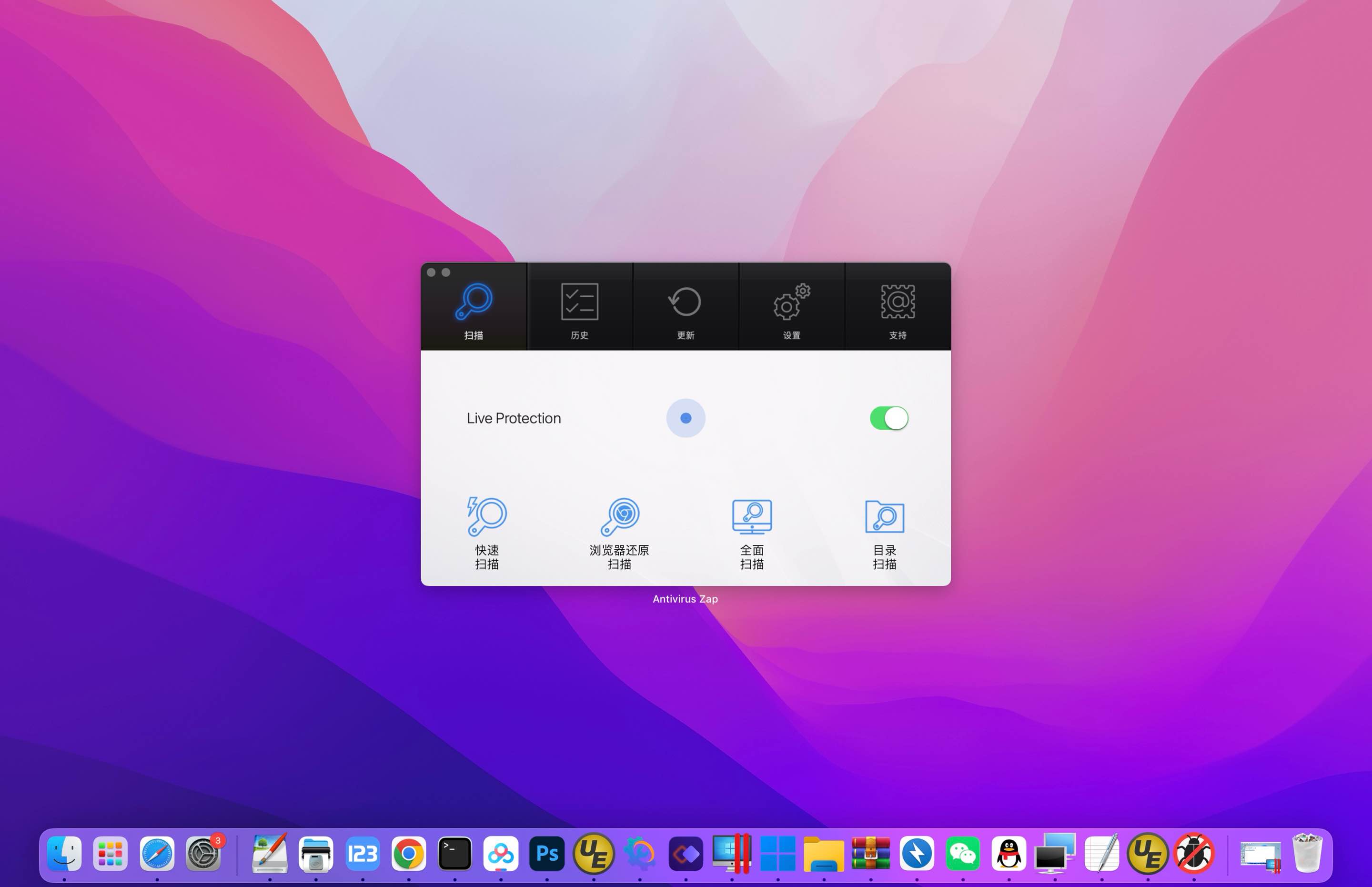This screenshot has height=887, width=1372.
Task: Open QQ penguin app in Dock
Action: [1009, 853]
